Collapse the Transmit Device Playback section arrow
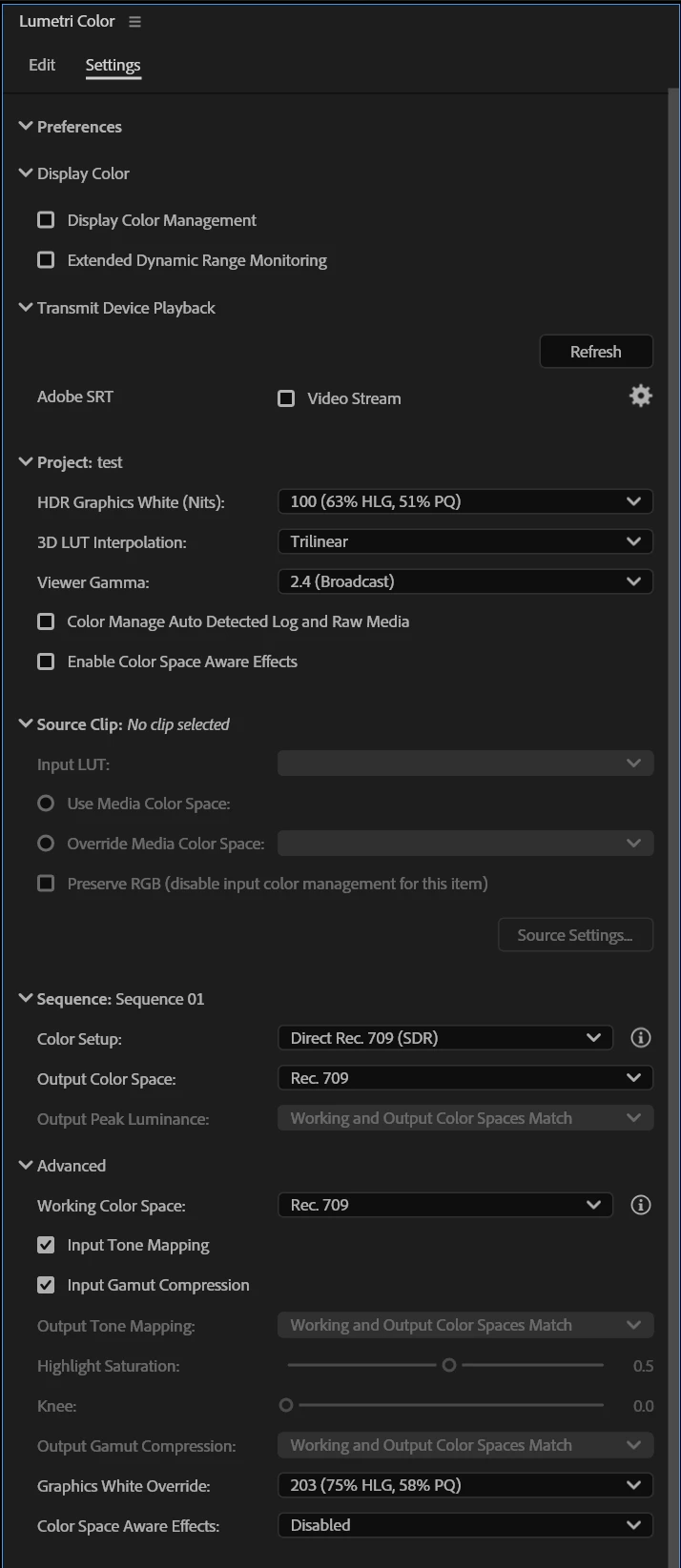The width and height of the screenshot is (681, 1568). [x=26, y=308]
